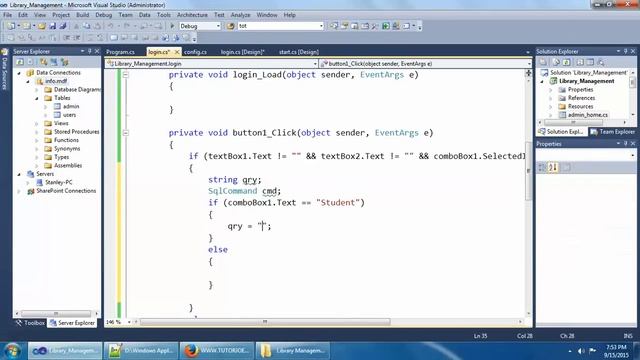Open the button1_Click members dropdown
This screenshot has width=640, height=360.
click(x=529, y=64)
